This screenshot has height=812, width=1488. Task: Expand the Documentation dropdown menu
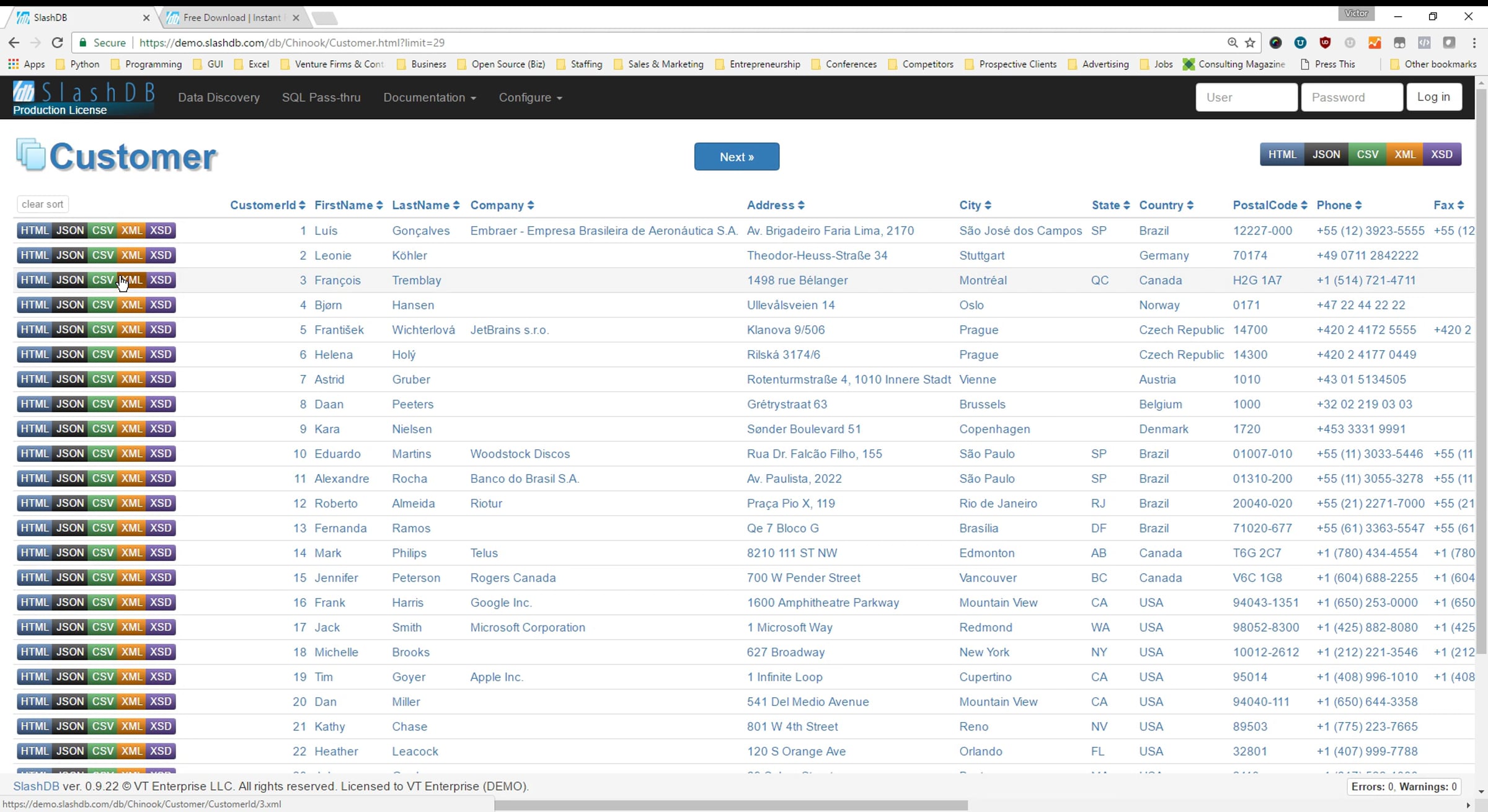[430, 97]
